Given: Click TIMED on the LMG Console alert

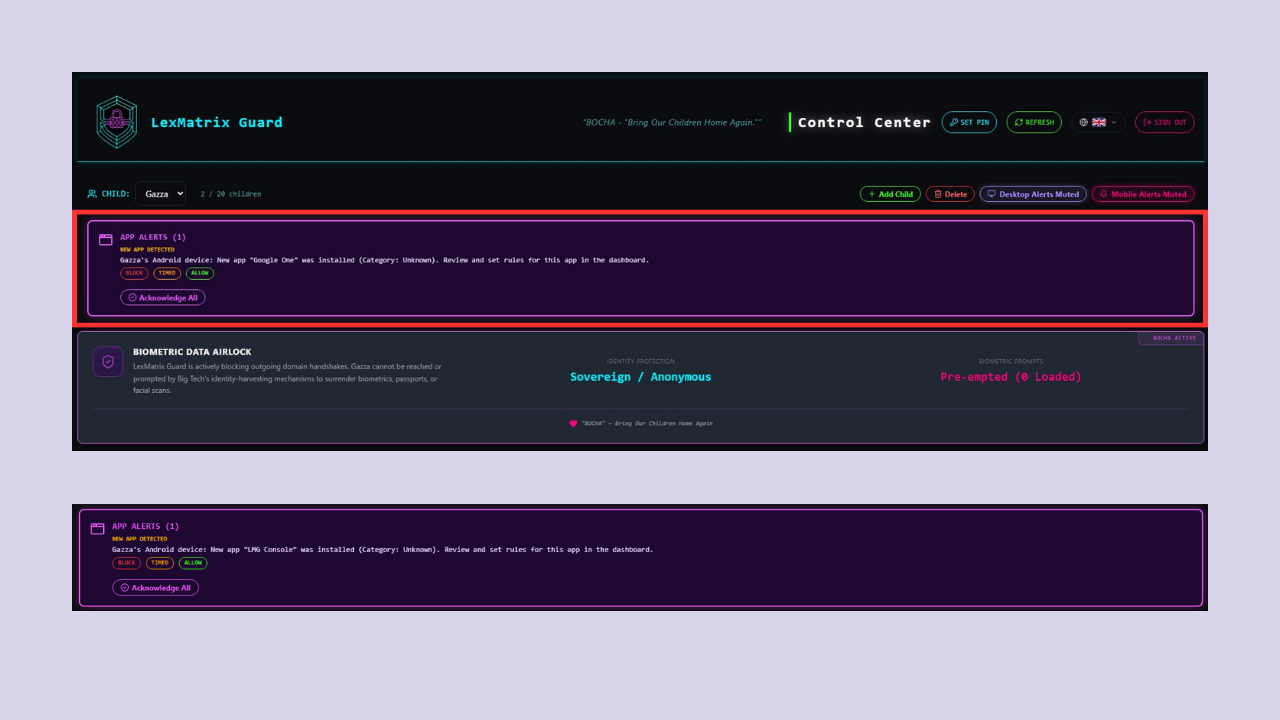Looking at the screenshot, I should pos(160,563).
